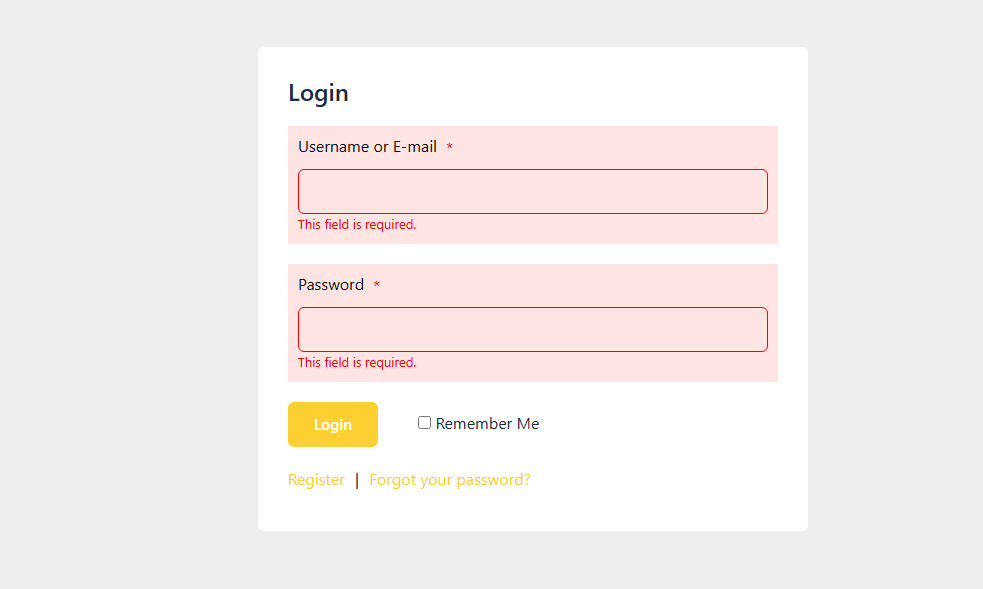Click the yellow Login button

332,424
